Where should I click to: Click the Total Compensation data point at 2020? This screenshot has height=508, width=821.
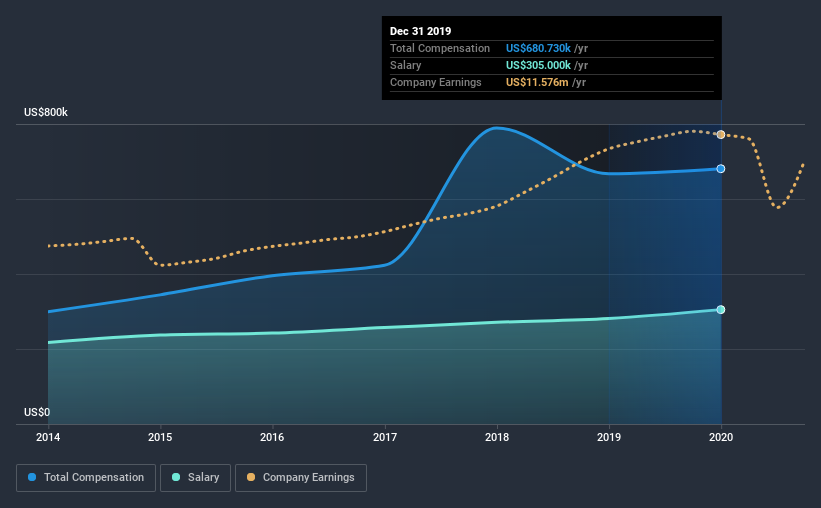(721, 169)
